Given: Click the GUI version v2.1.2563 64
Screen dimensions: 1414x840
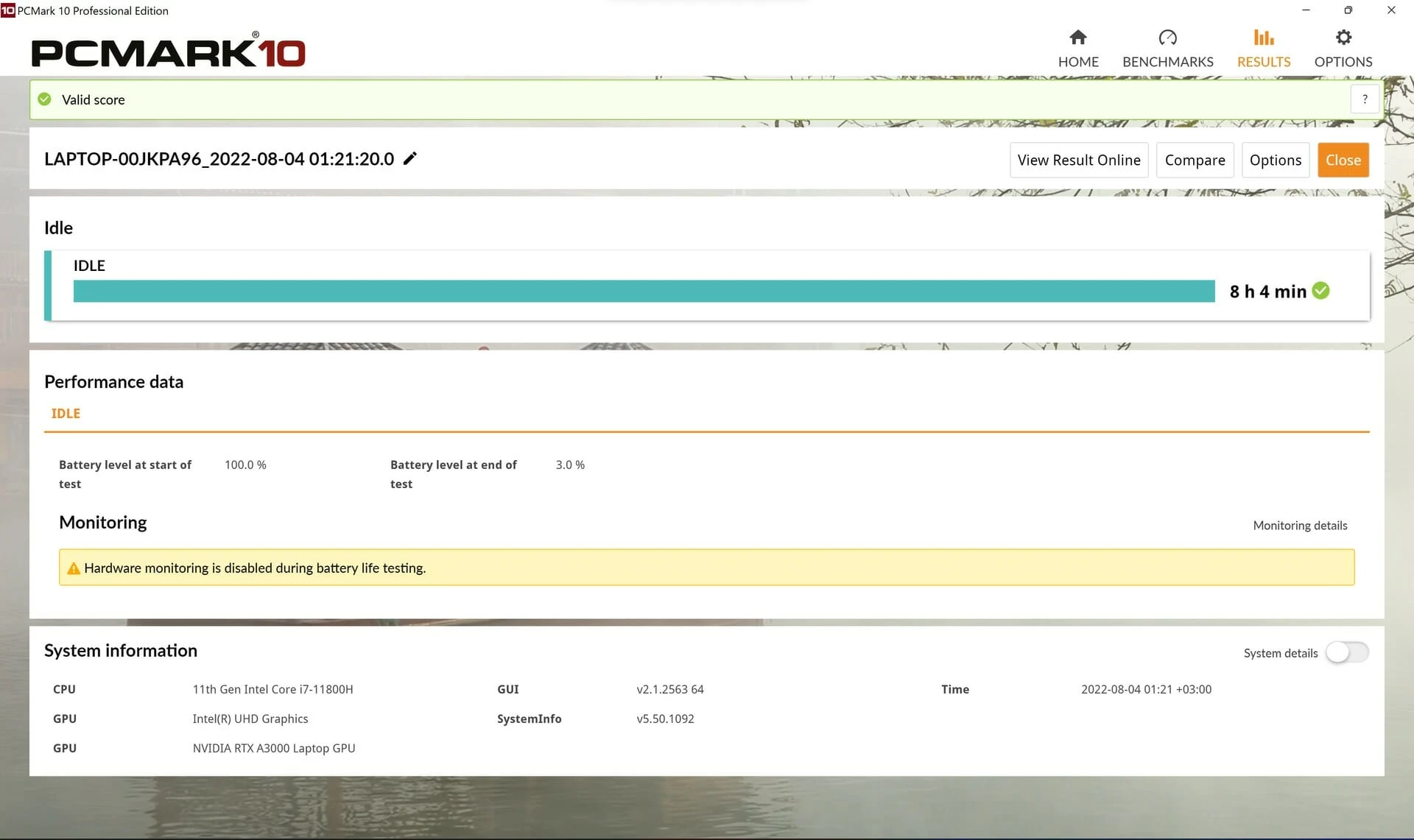Looking at the screenshot, I should [670, 690].
